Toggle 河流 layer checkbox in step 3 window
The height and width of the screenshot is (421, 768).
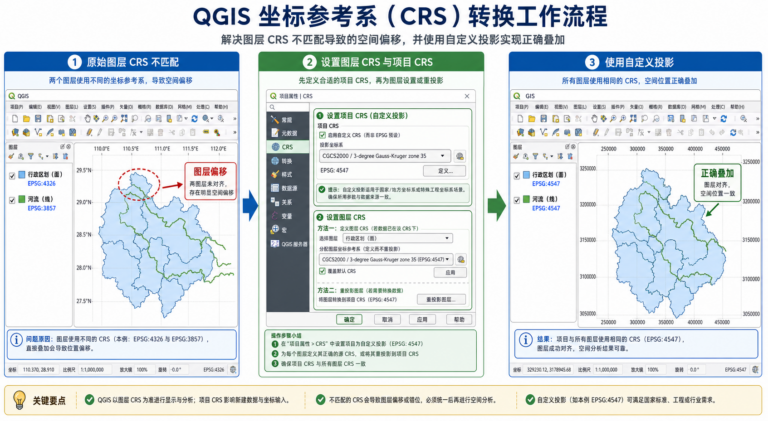tap(517, 200)
